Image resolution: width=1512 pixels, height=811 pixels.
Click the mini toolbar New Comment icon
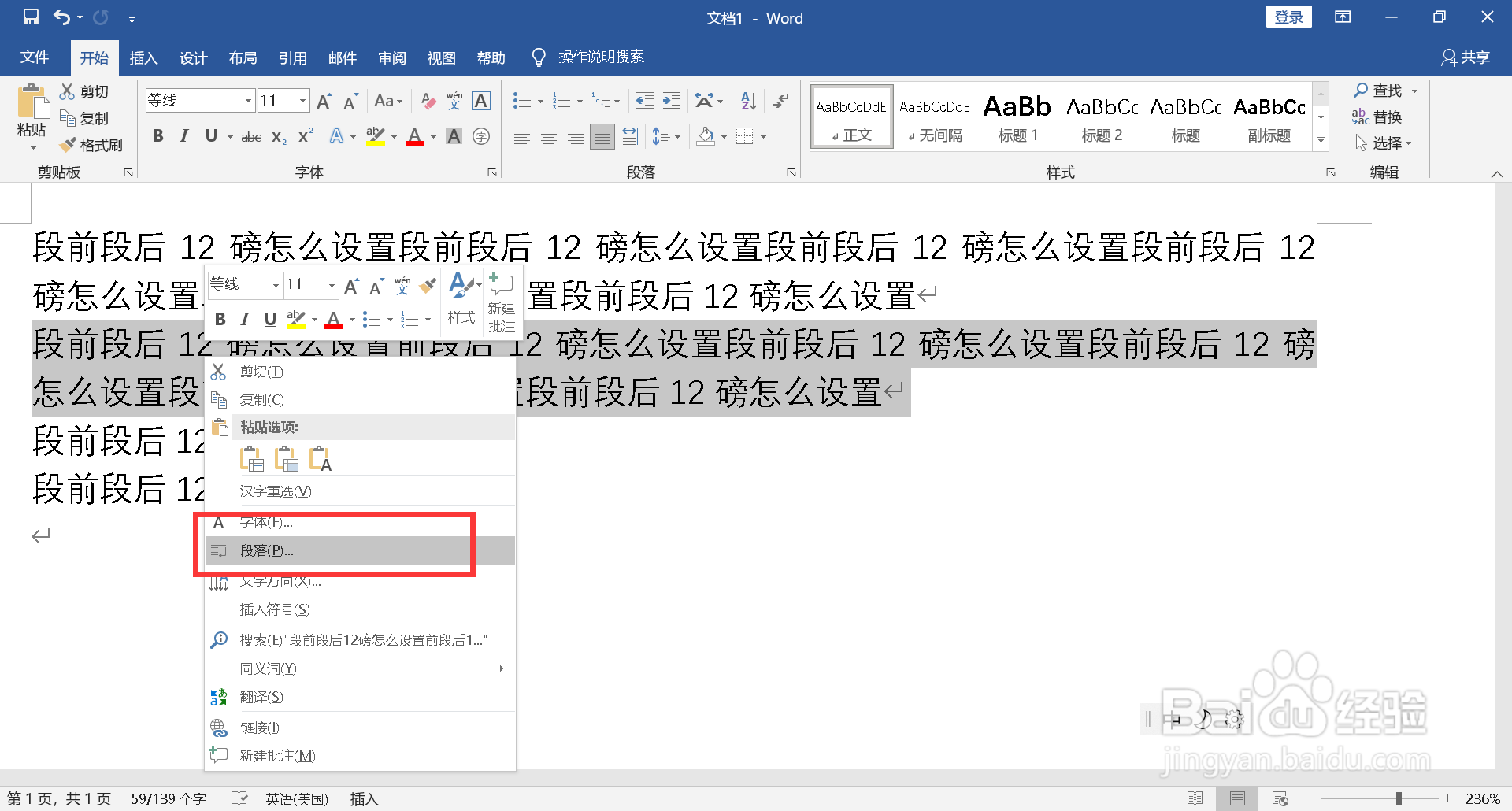(502, 304)
